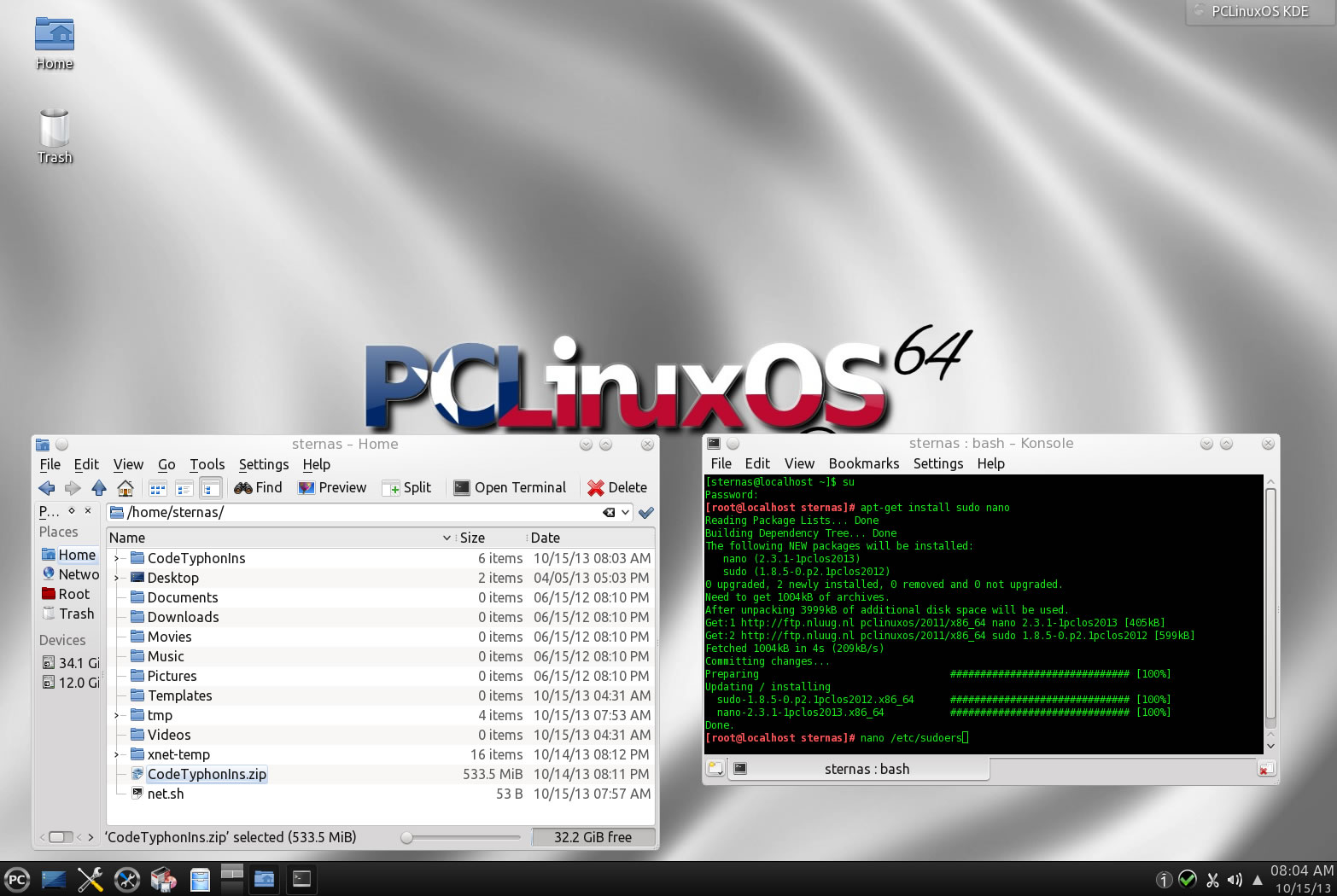Screen dimensions: 1337x896
Task: Click Delete in the Dolphin toolbar
Action: click(617, 488)
